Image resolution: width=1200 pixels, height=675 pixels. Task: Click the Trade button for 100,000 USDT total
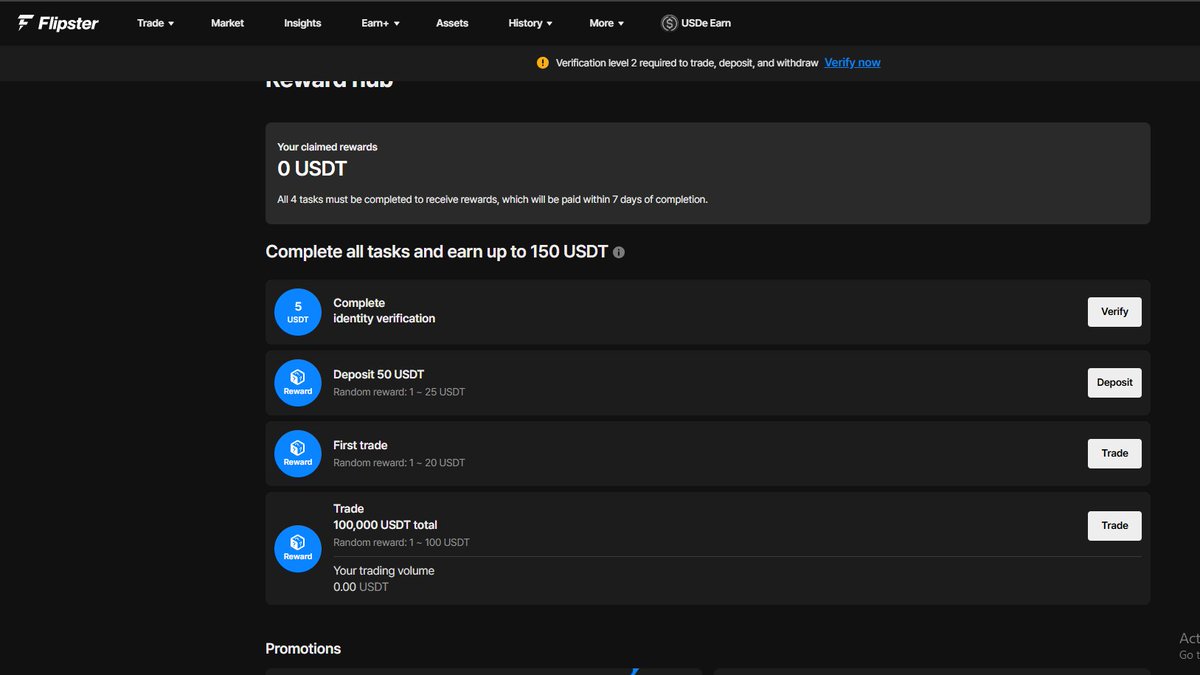(1114, 525)
